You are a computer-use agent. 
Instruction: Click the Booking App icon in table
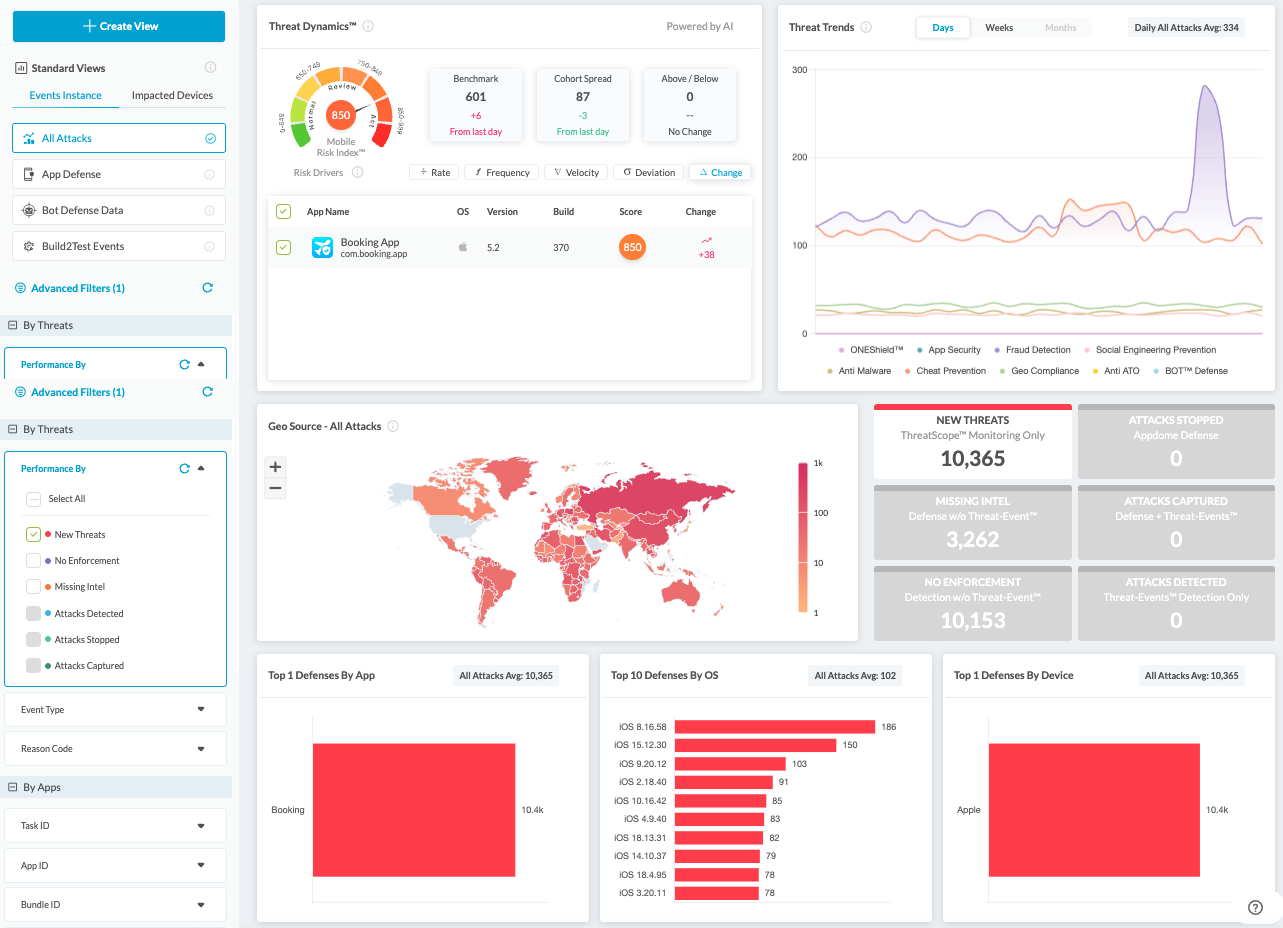click(322, 248)
